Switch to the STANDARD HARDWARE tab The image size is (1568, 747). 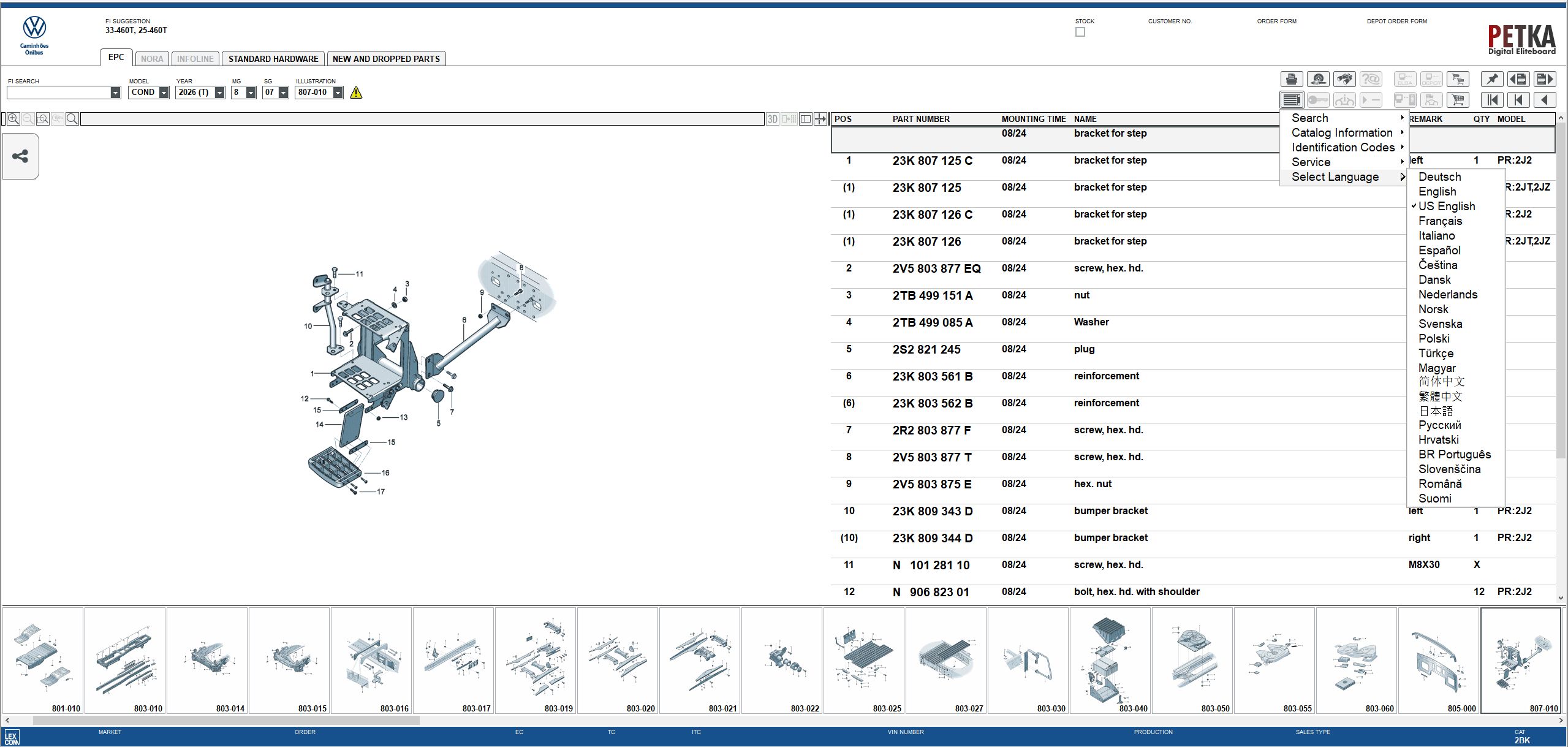[x=273, y=58]
